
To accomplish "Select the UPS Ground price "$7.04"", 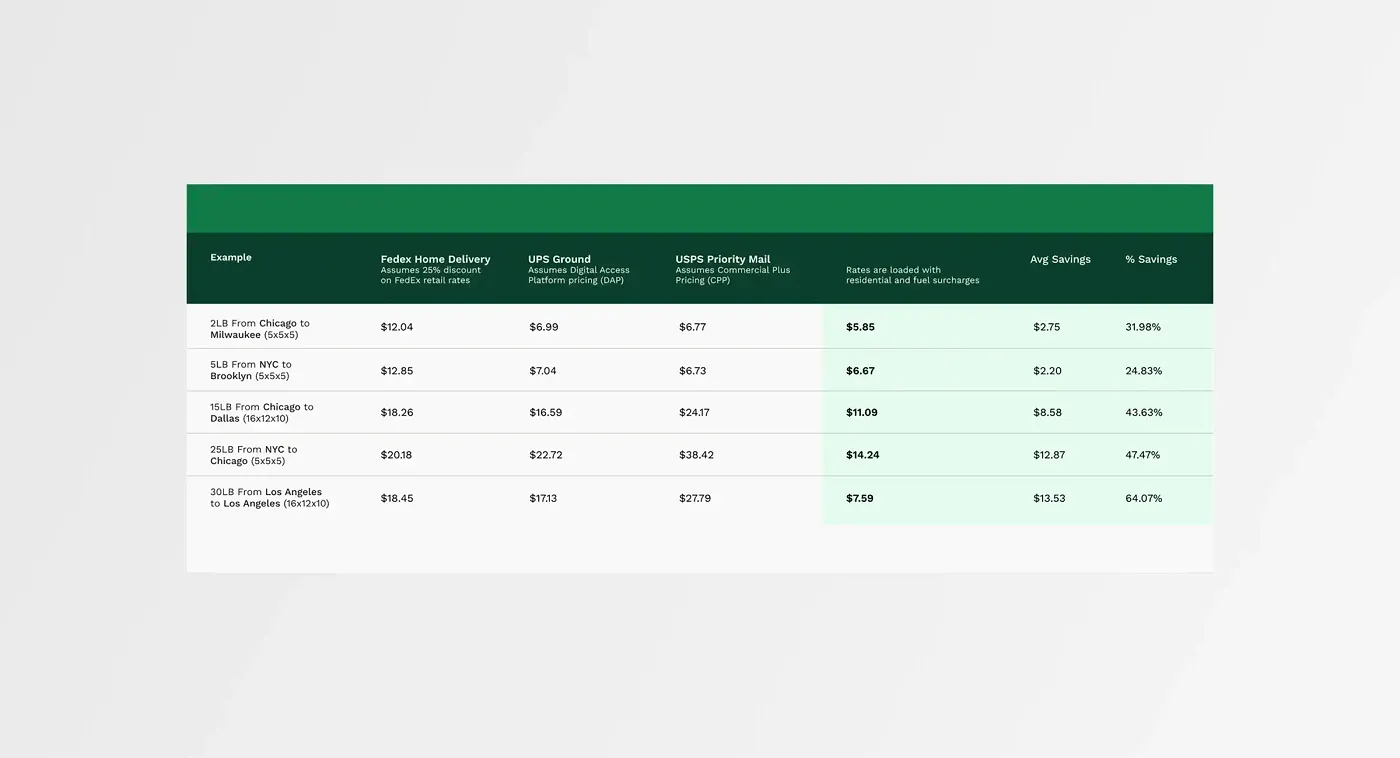I will (x=543, y=371).
